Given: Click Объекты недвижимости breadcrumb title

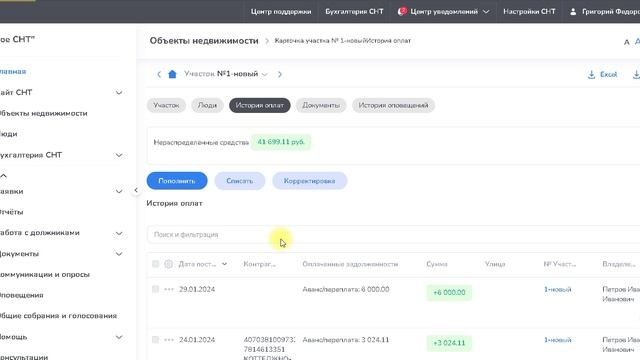Looking at the screenshot, I should point(204,41).
